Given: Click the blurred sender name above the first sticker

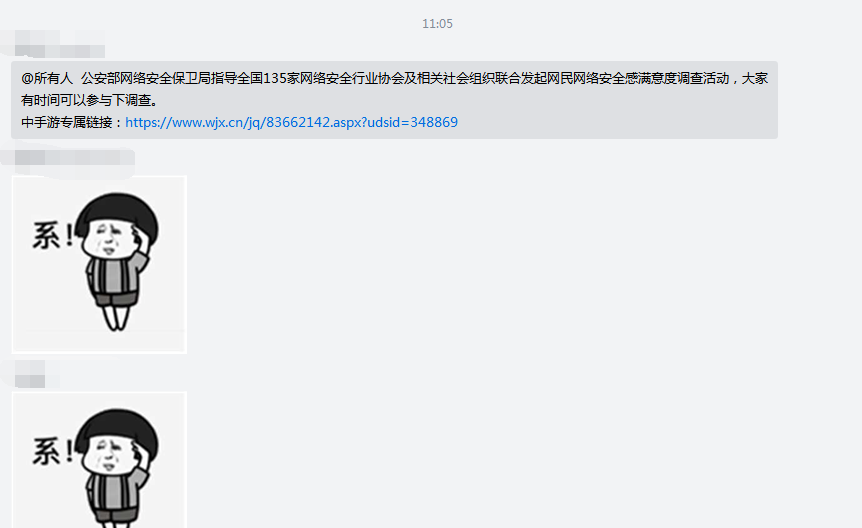Looking at the screenshot, I should 74,158.
